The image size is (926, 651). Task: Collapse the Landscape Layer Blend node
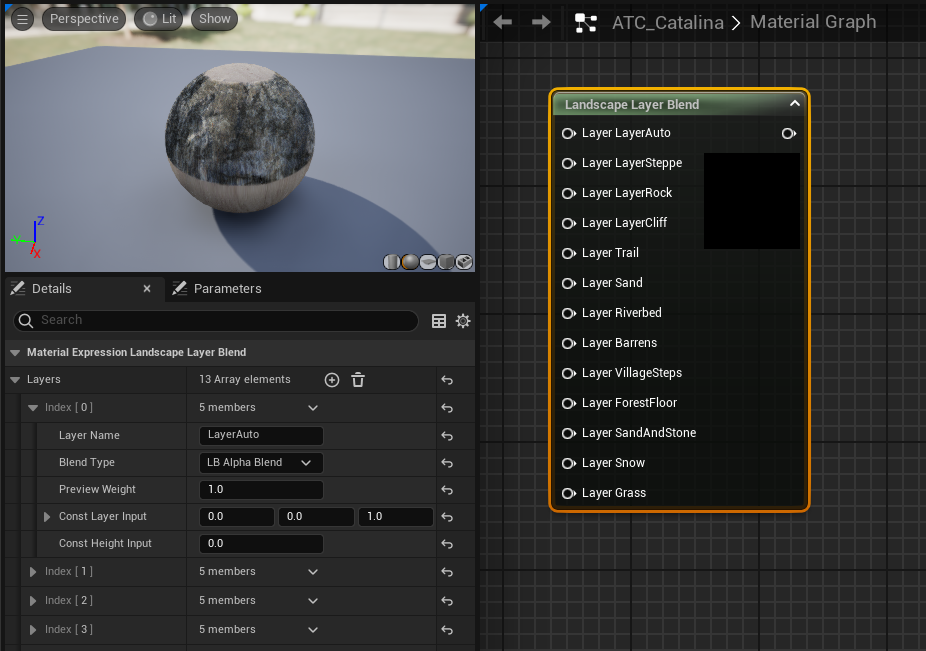795,103
